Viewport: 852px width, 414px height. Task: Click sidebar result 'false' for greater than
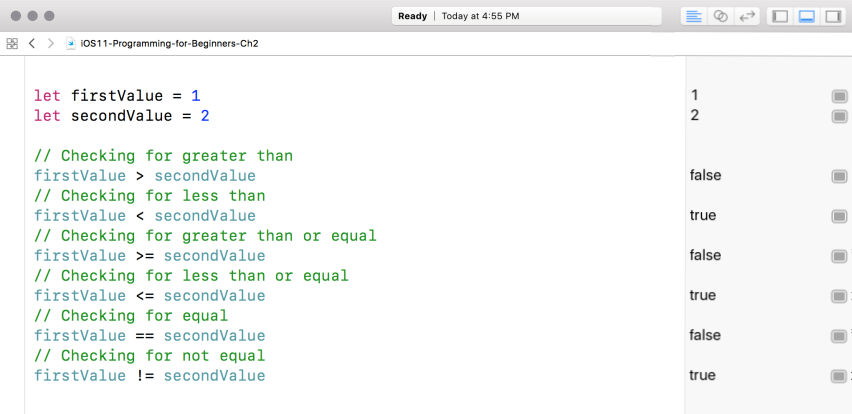click(x=705, y=175)
